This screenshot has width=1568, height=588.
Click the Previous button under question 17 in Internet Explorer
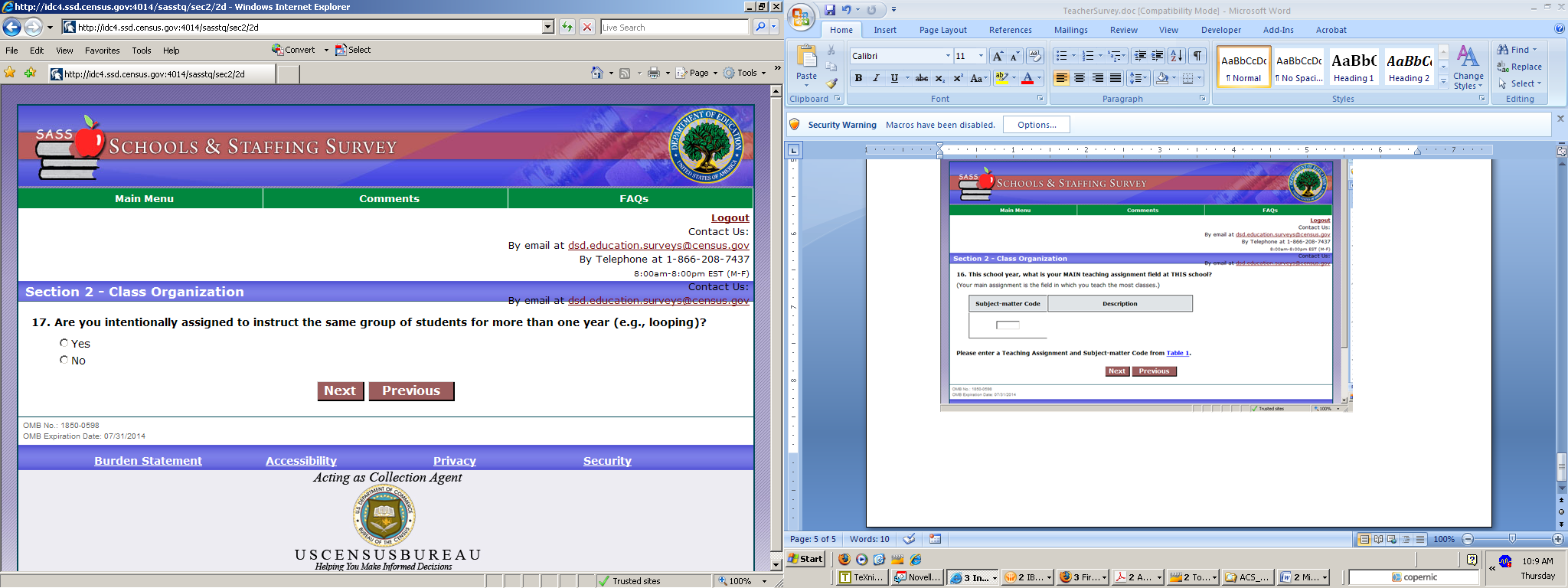[411, 390]
